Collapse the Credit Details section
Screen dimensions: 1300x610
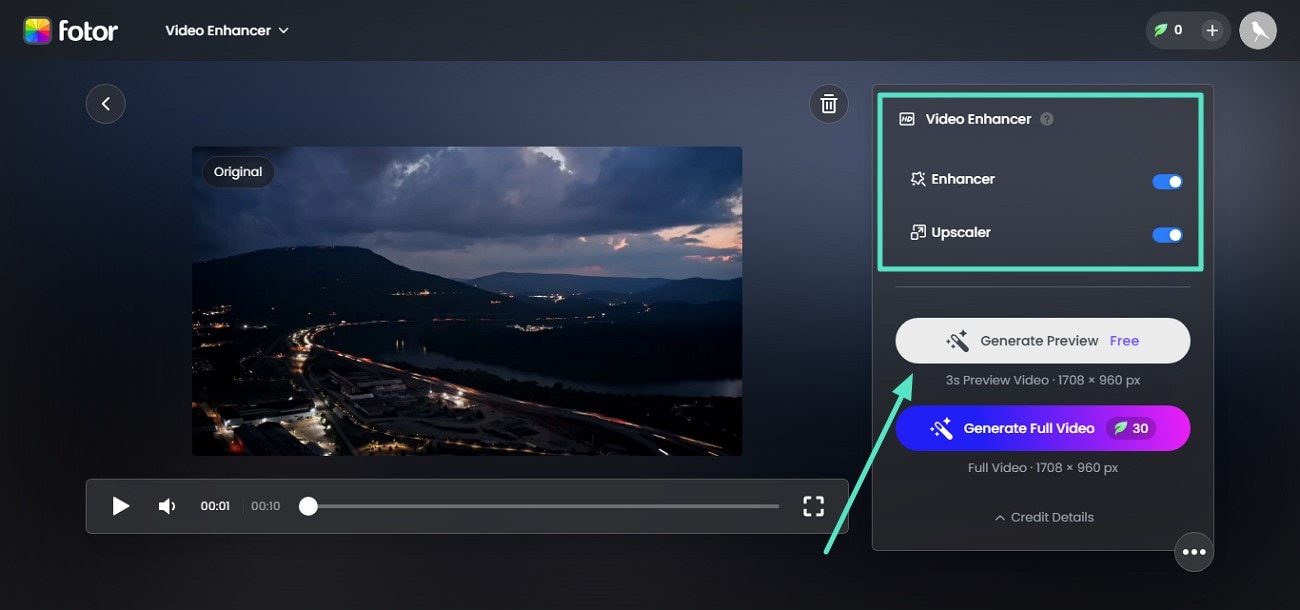coord(1042,517)
